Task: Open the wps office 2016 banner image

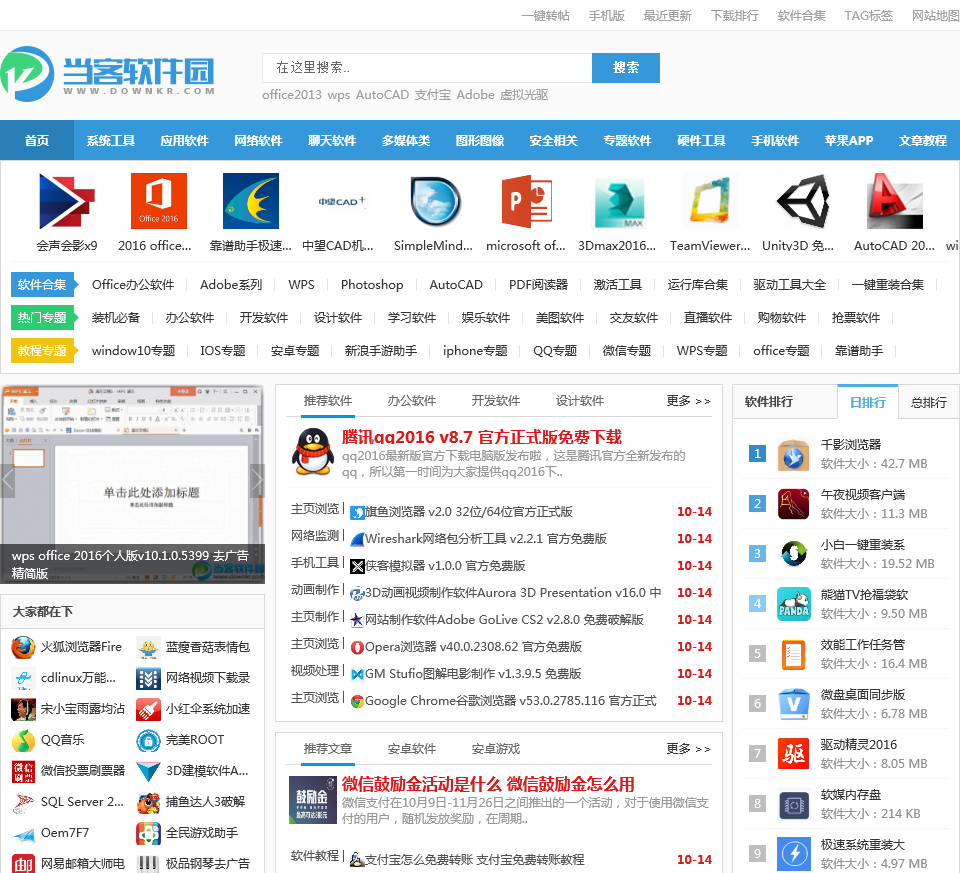Action: pyautogui.click(x=132, y=484)
